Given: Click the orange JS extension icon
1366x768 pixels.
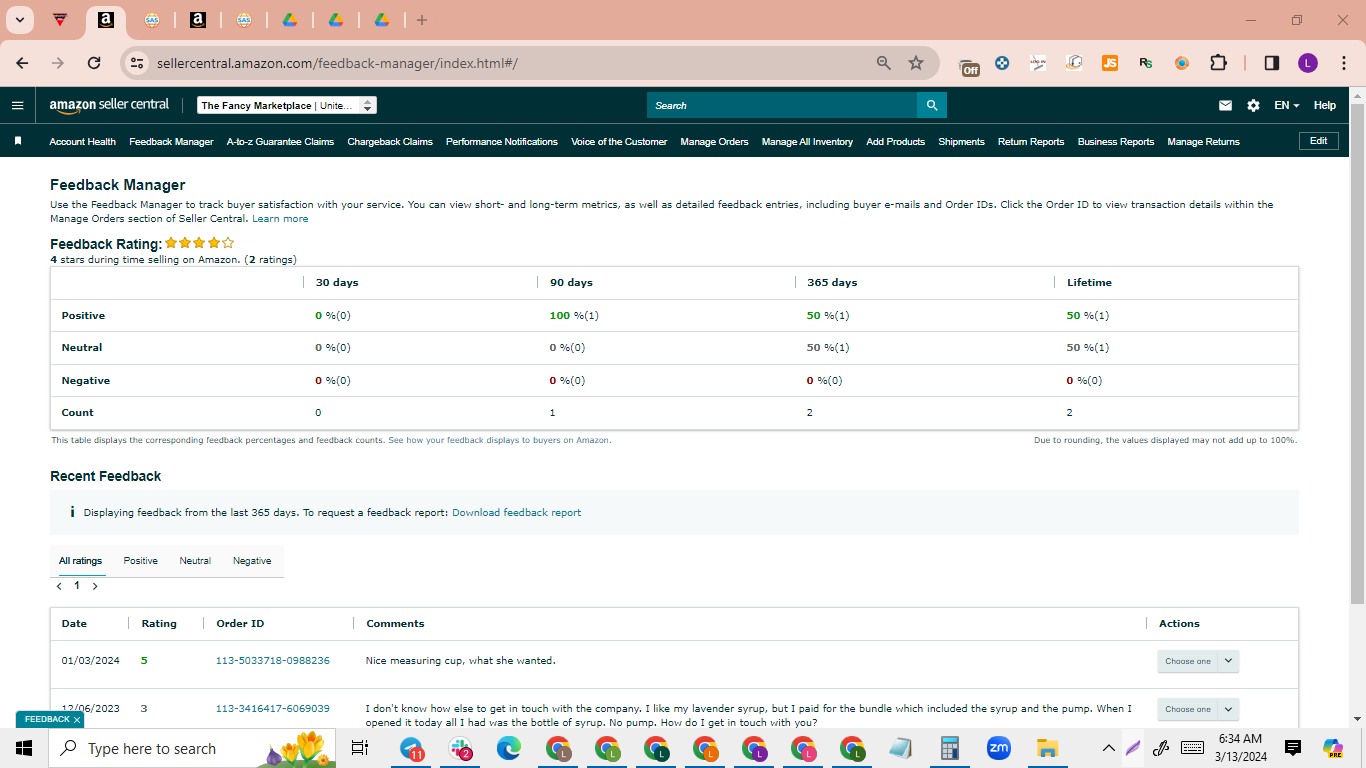Looking at the screenshot, I should click(1110, 63).
